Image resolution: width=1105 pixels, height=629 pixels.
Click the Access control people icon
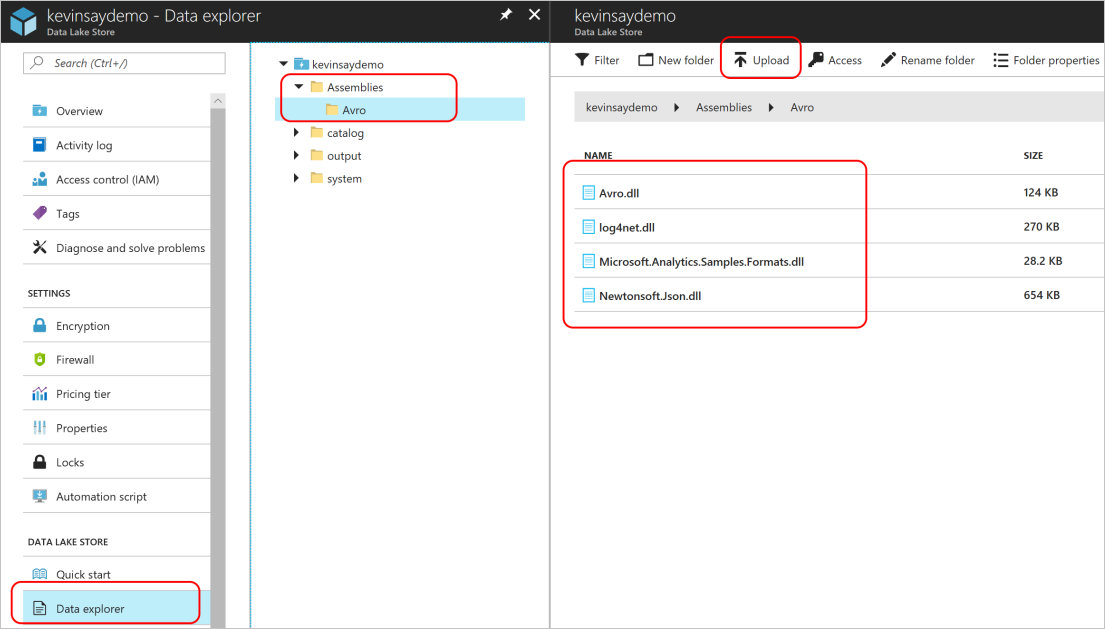pyautogui.click(x=39, y=179)
